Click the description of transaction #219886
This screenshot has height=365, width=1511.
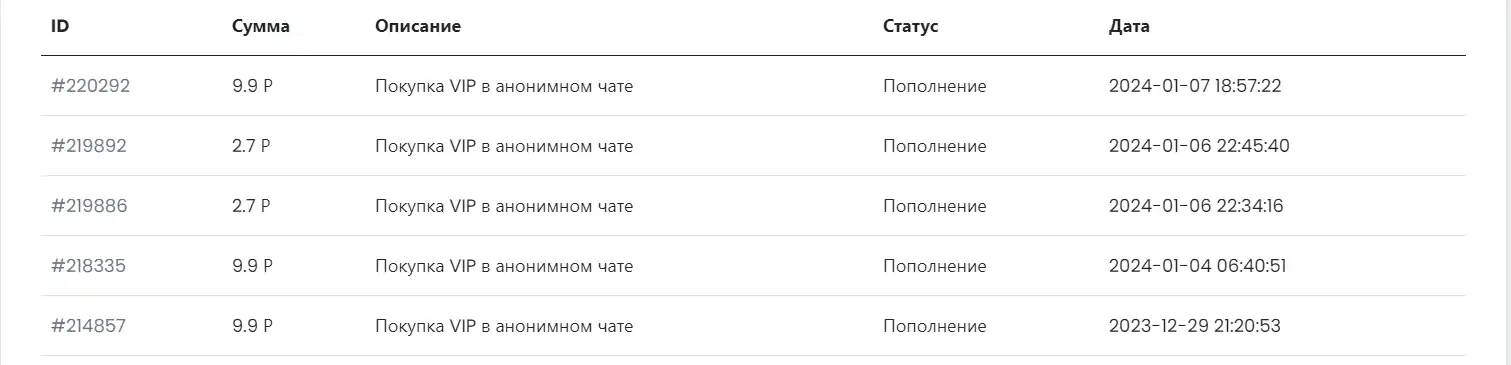click(x=504, y=206)
